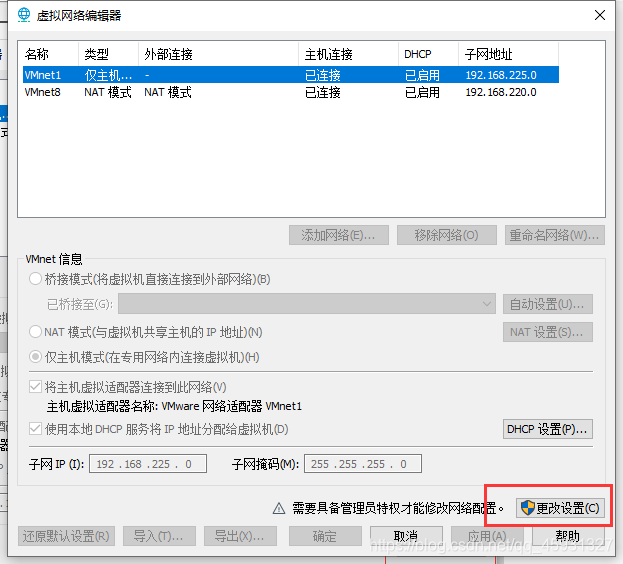Click the 子网 IP input field
The height and width of the screenshot is (564, 623).
point(148,464)
